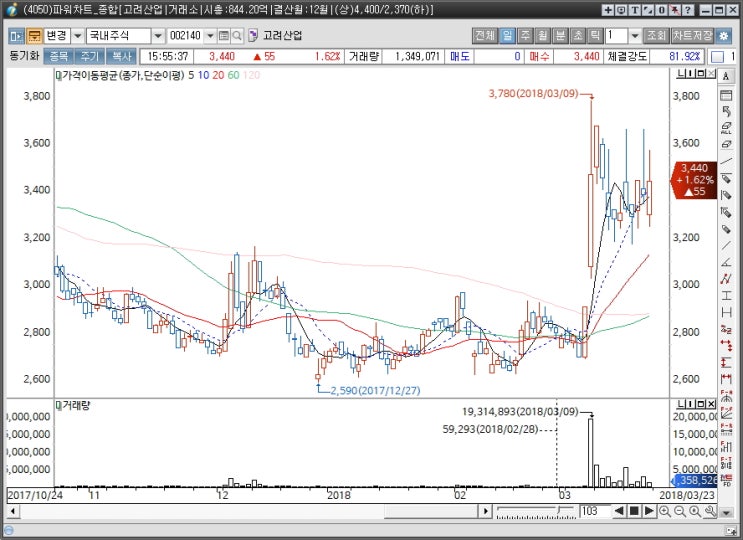This screenshot has height=540, width=743.
Task: Toggle the 가격이동평균 indicator marker
Action: pyautogui.click(x=59, y=75)
